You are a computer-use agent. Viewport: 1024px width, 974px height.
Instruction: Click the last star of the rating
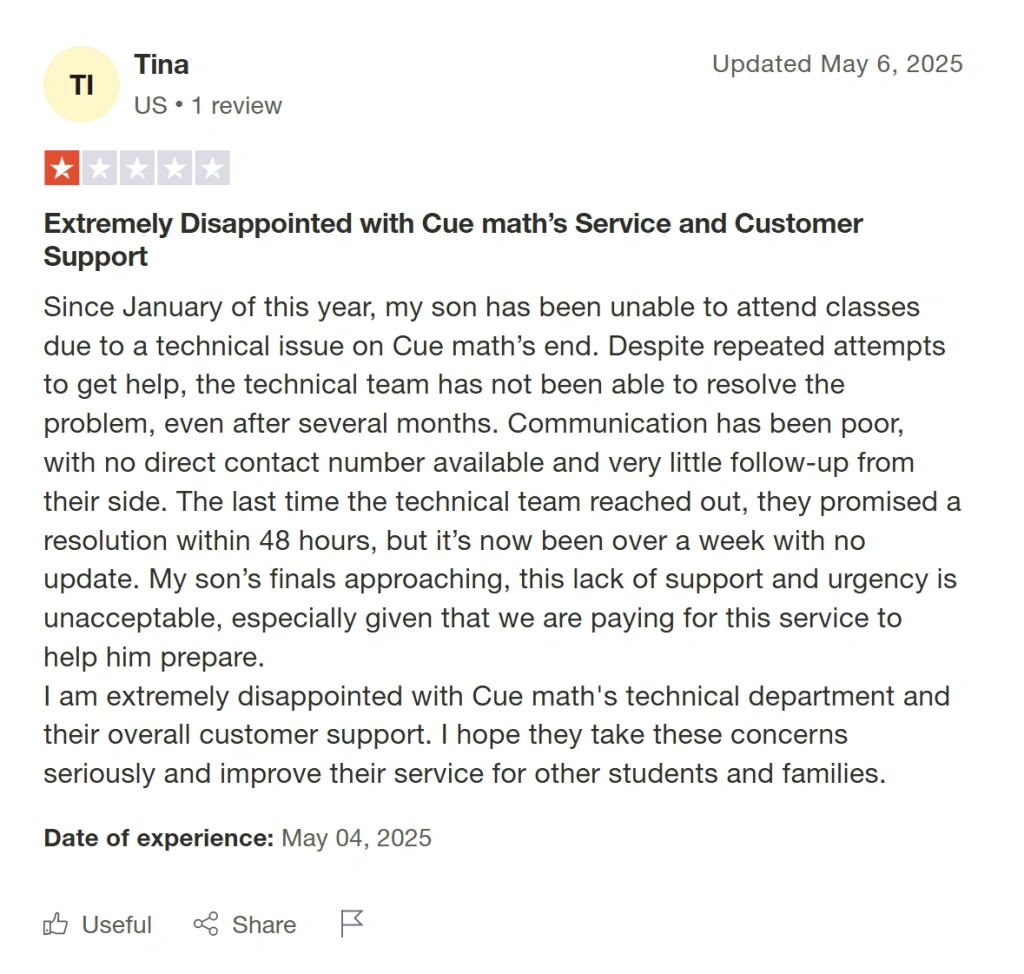click(214, 167)
